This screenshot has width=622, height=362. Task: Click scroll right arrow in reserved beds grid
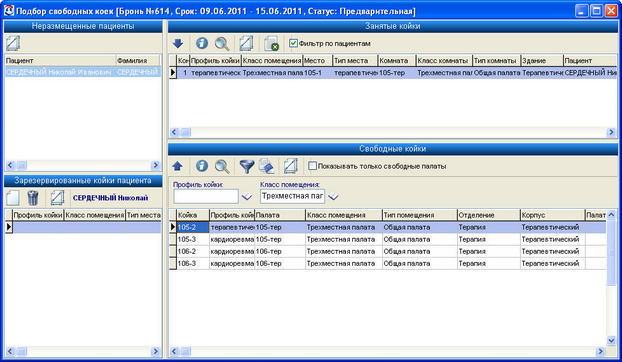156,351
